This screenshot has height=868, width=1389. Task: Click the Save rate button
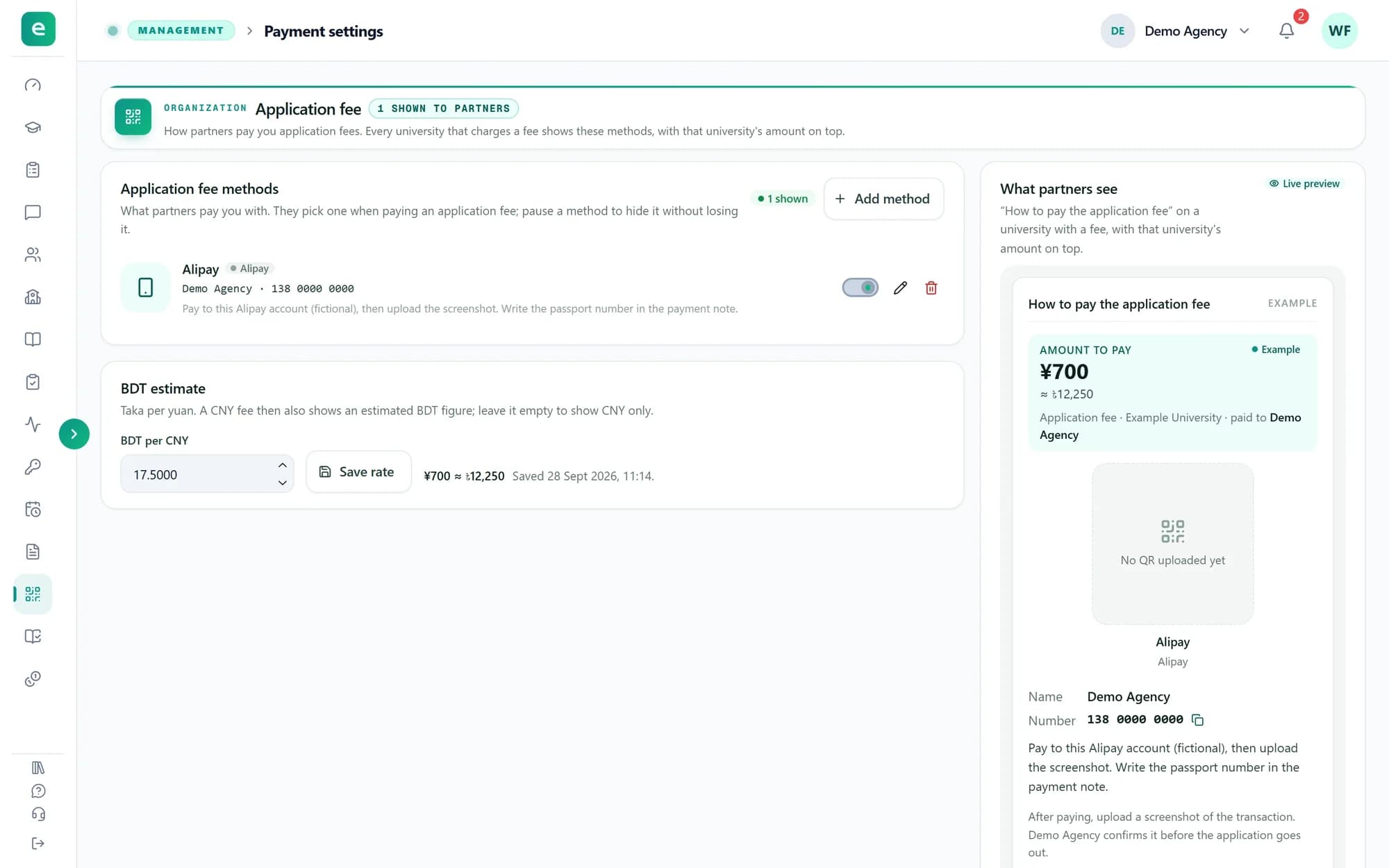(358, 472)
